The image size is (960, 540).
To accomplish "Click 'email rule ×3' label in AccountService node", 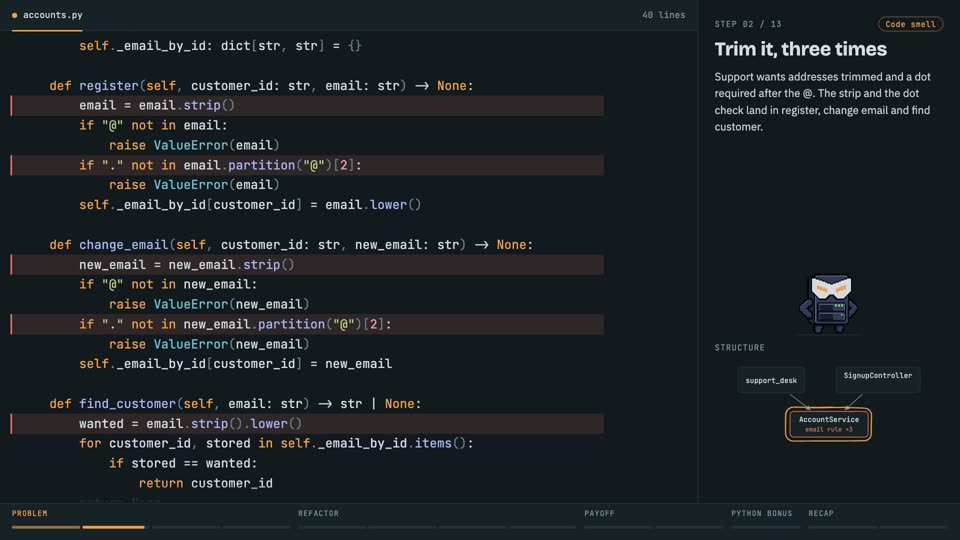I will (x=828, y=429).
